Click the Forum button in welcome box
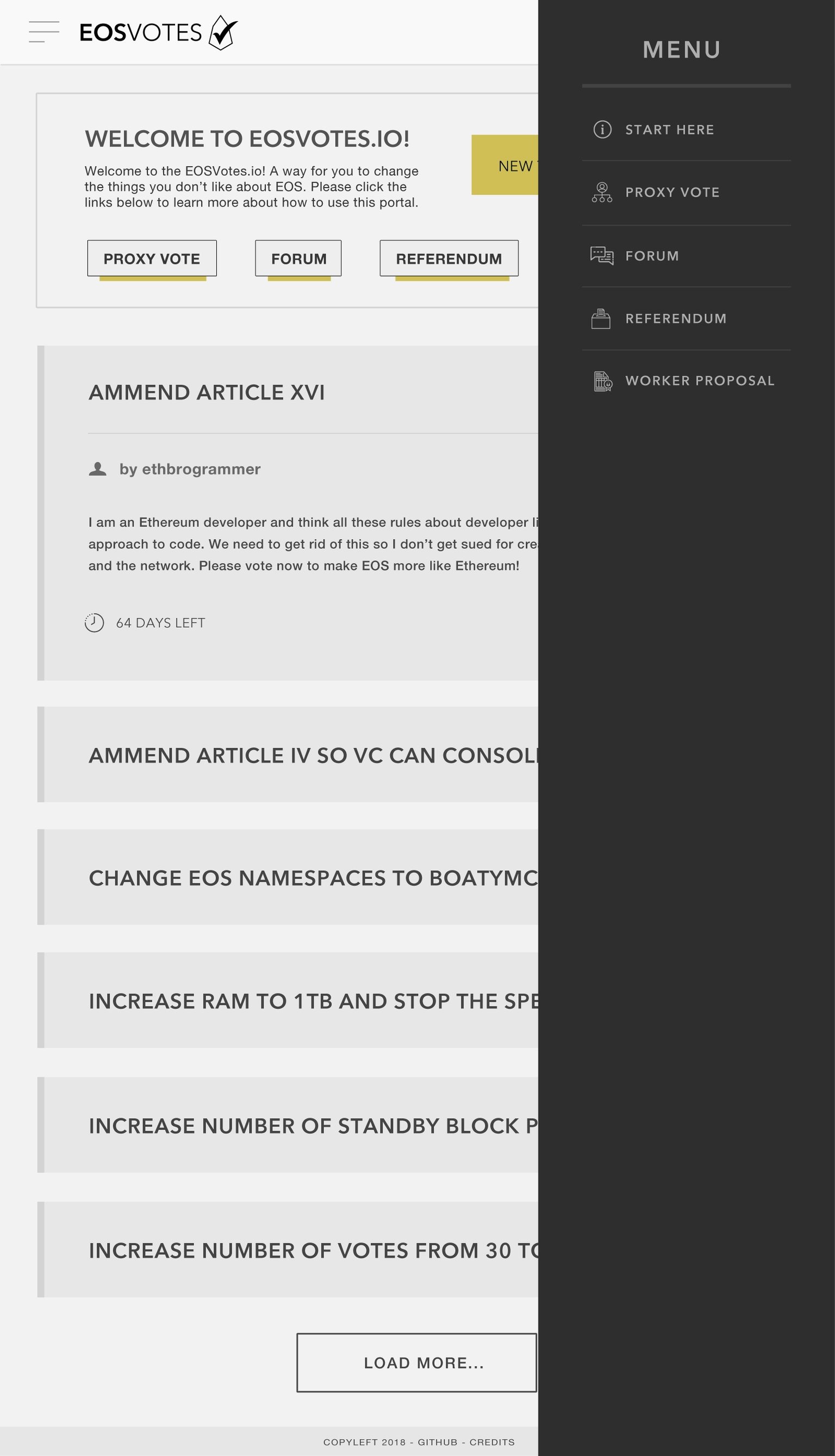 [298, 259]
